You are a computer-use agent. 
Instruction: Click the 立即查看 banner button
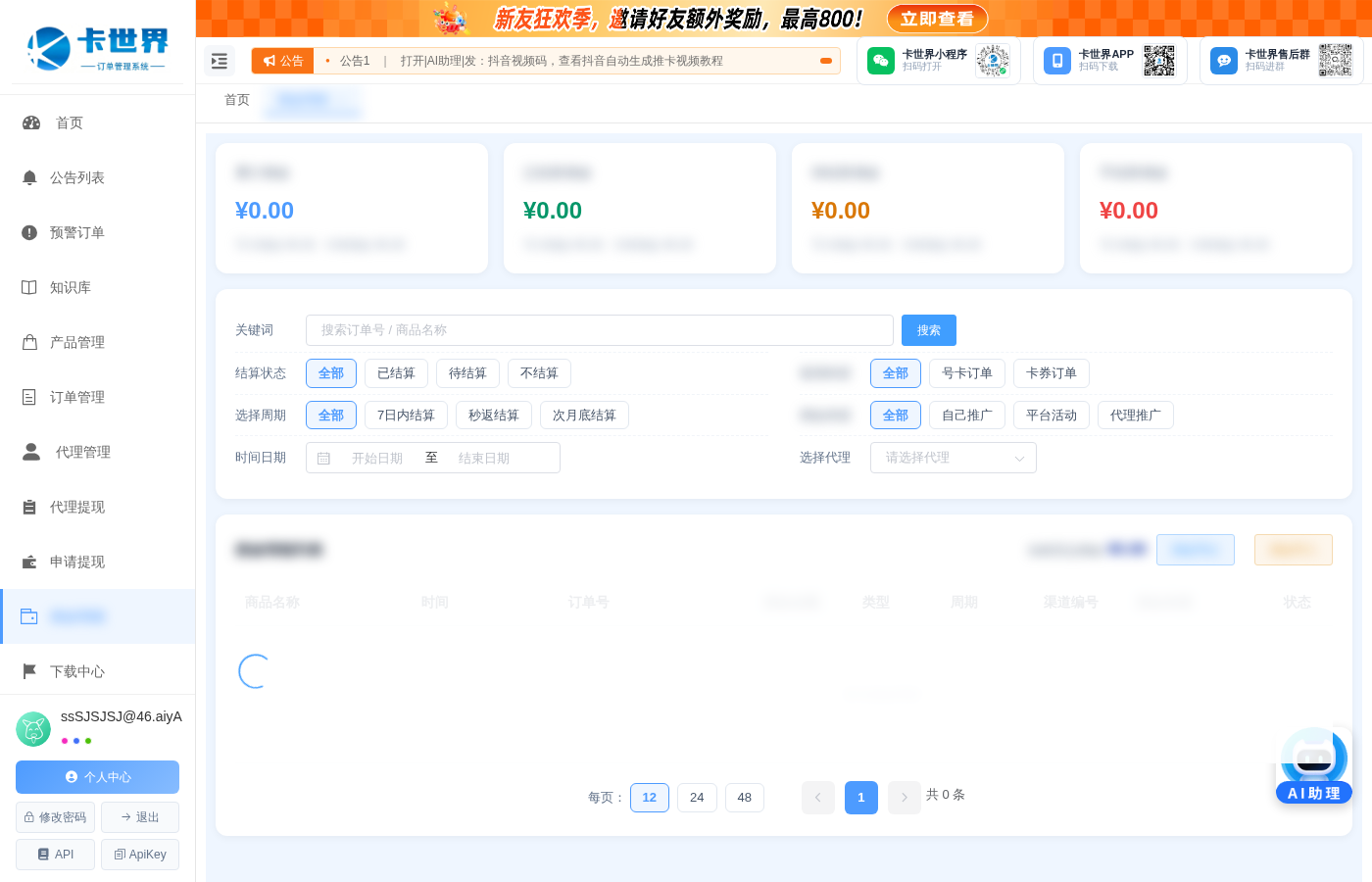(x=937, y=19)
